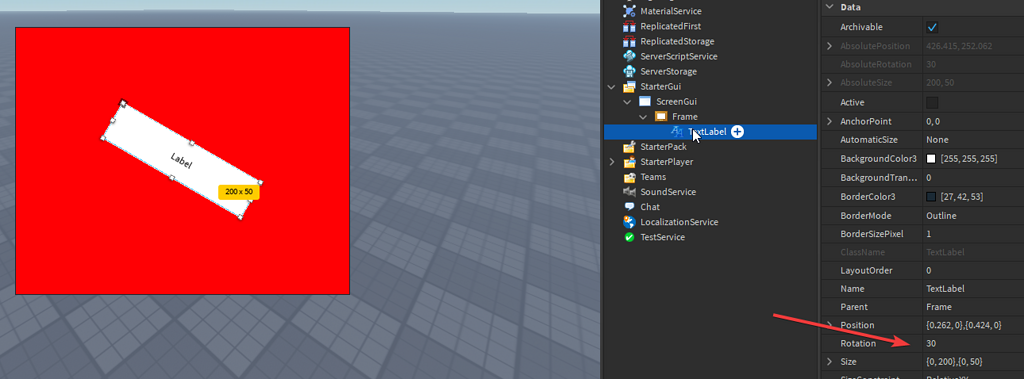The image size is (1024, 379).
Task: Uncheck the Archivable checkbox
Action: click(932, 27)
